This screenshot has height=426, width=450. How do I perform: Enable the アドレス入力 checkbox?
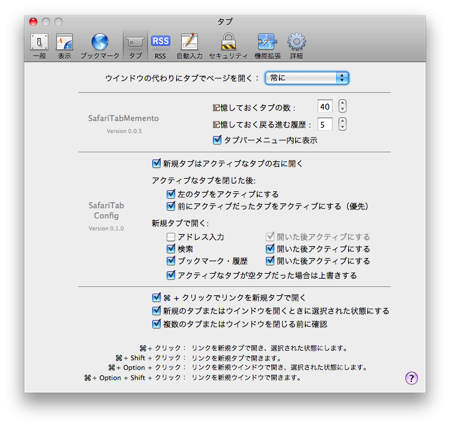[x=171, y=237]
